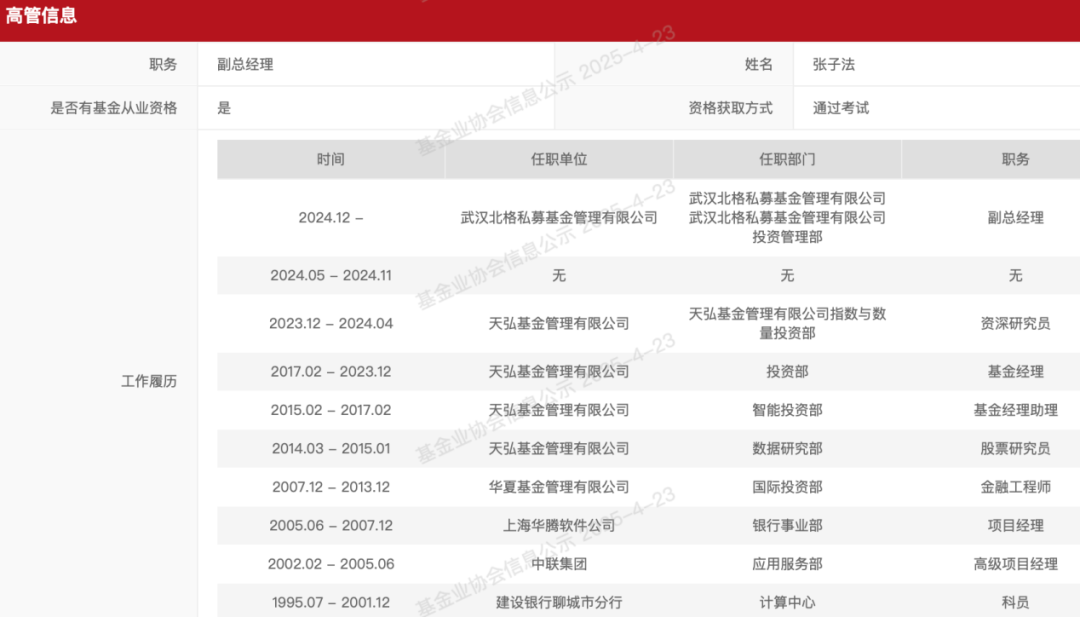Screen dimensions: 1080x617
Task: Click the 上海华腾软件公司 employer cell
Action: (x=559, y=526)
